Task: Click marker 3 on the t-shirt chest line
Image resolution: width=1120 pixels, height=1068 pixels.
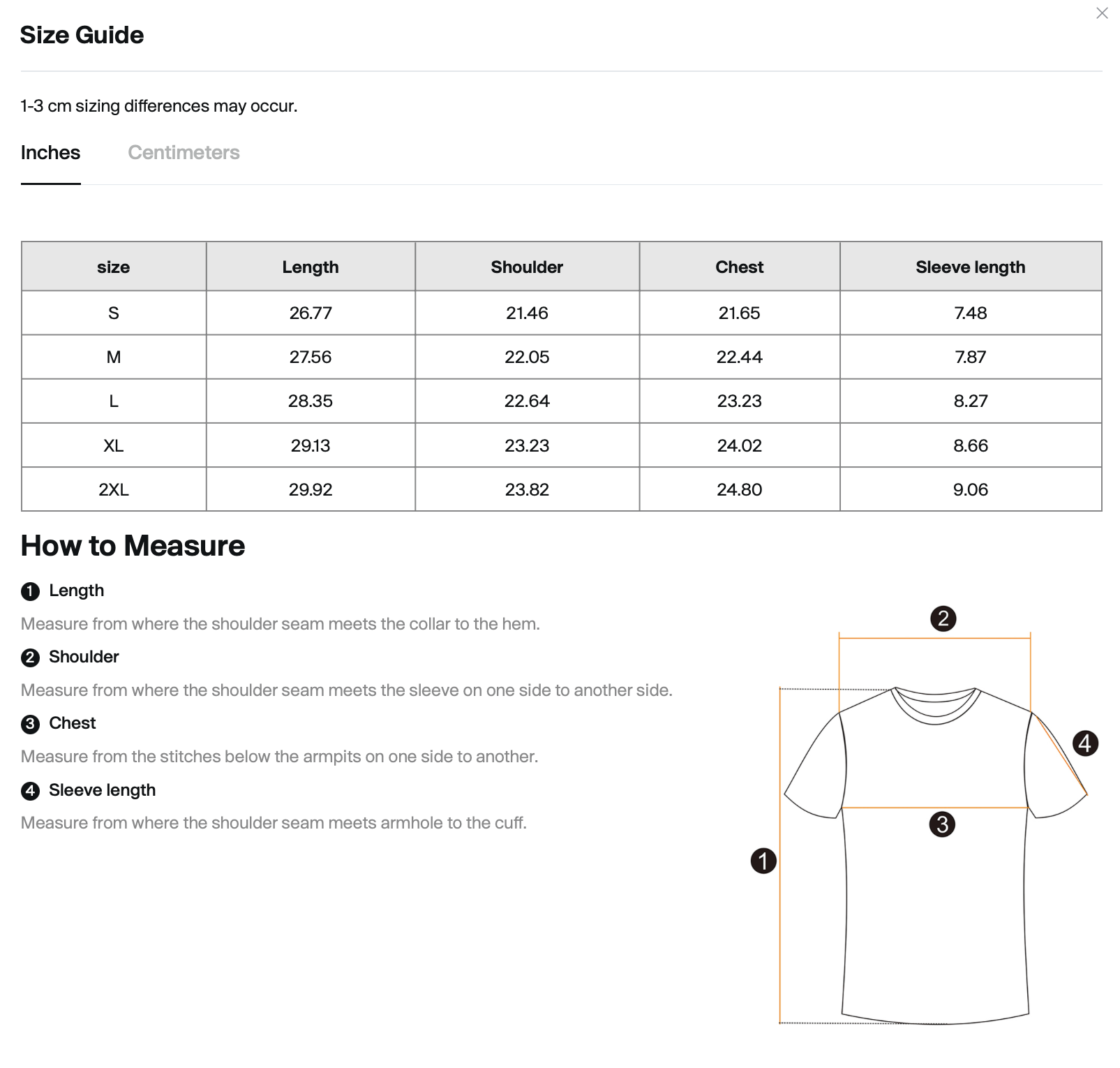Action: click(942, 824)
